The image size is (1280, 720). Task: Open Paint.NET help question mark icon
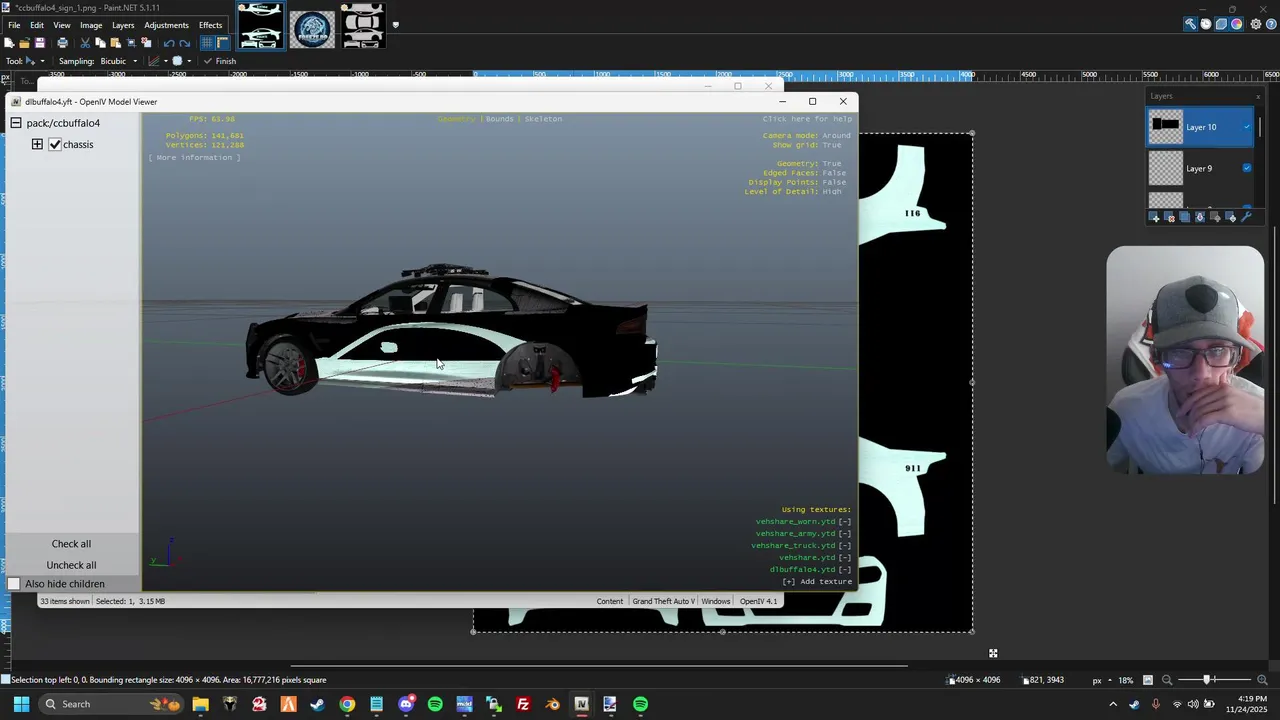tap(1270, 24)
